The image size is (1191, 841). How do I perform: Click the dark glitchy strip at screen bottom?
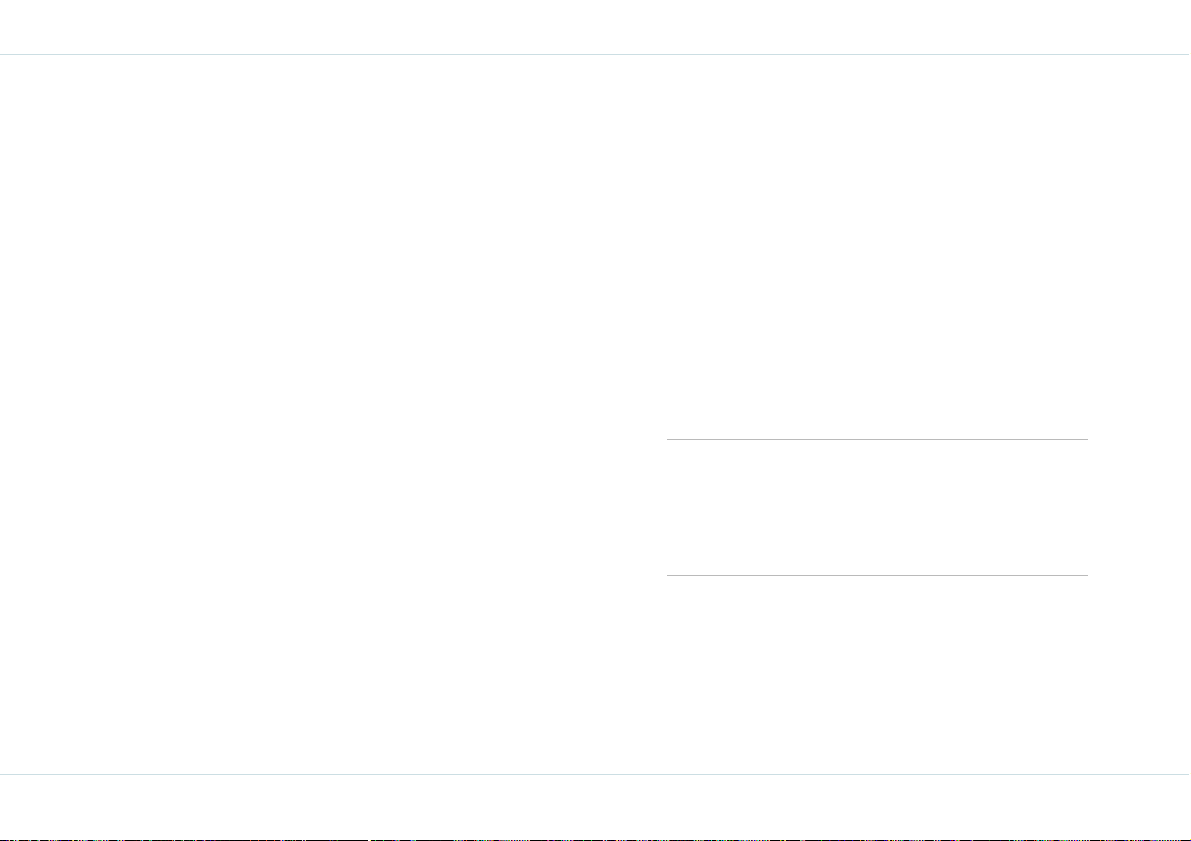tap(596, 839)
